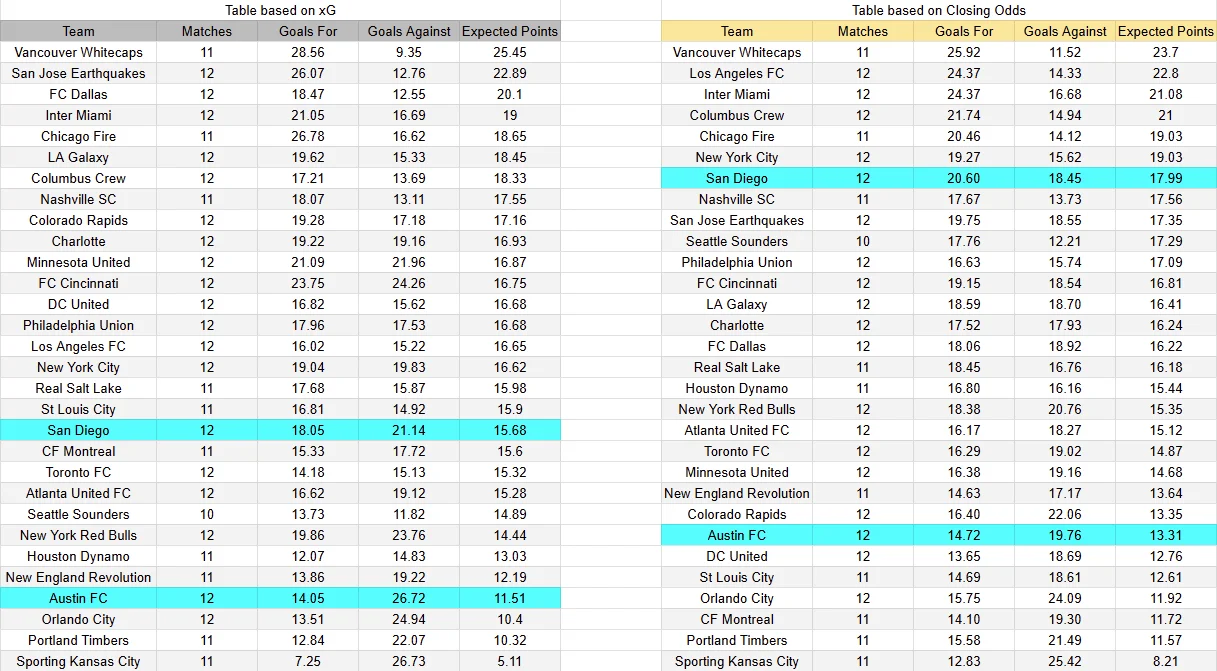This screenshot has height=671, width=1217.
Task: Click the Expected Points header in xG table
Action: (x=510, y=31)
